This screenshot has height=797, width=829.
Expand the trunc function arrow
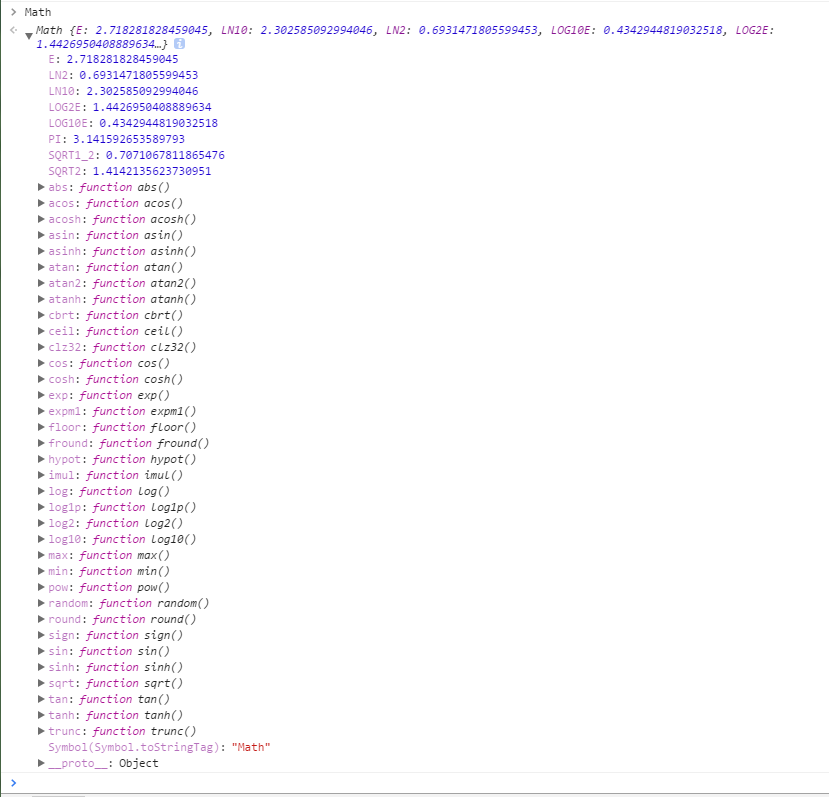coord(41,731)
